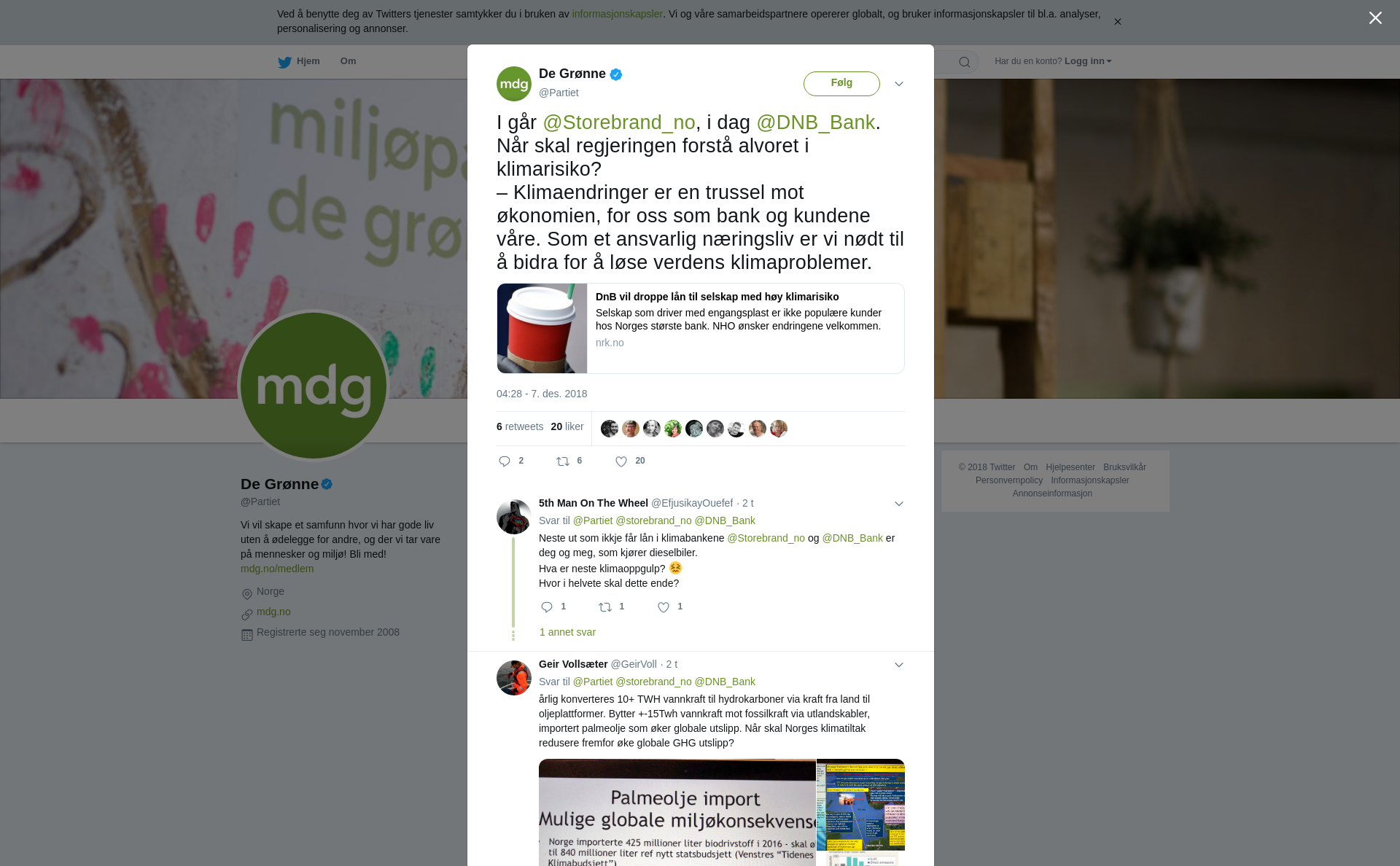Show the 1 annet svar thread
This screenshot has width=1400, height=866.
tap(567, 632)
